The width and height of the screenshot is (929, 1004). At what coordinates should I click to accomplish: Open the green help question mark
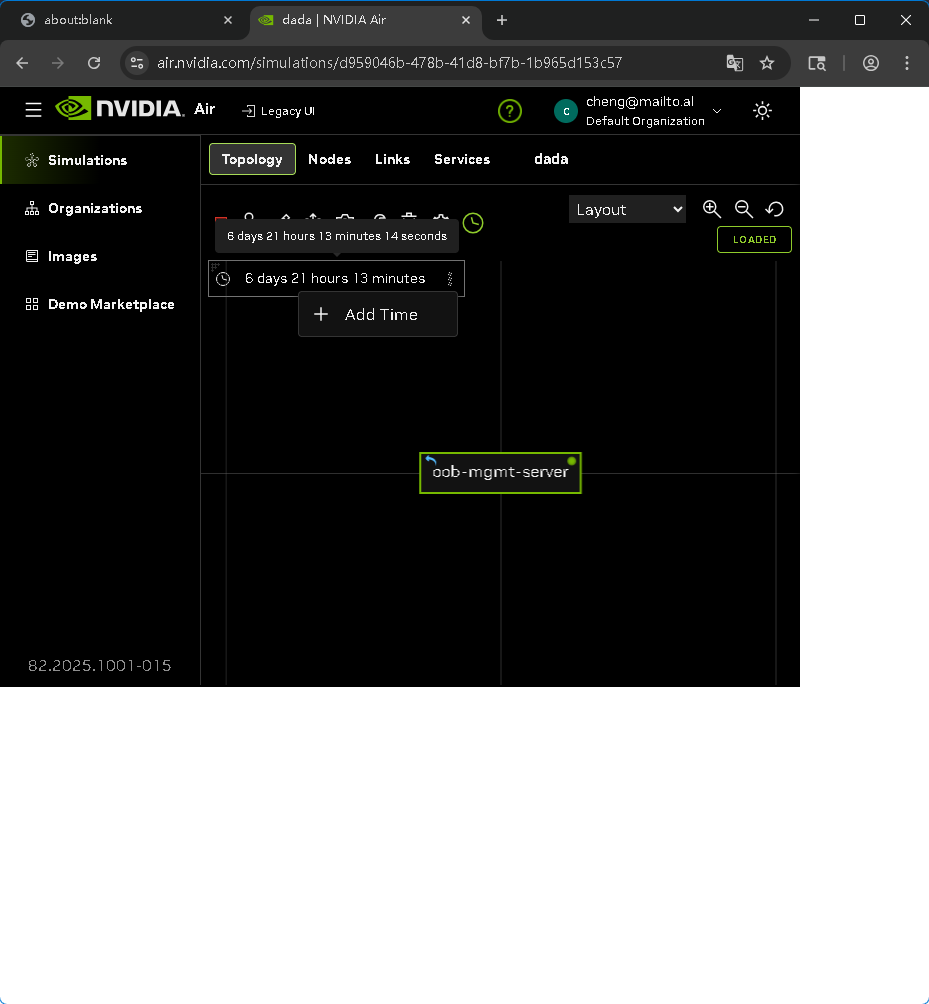click(510, 111)
